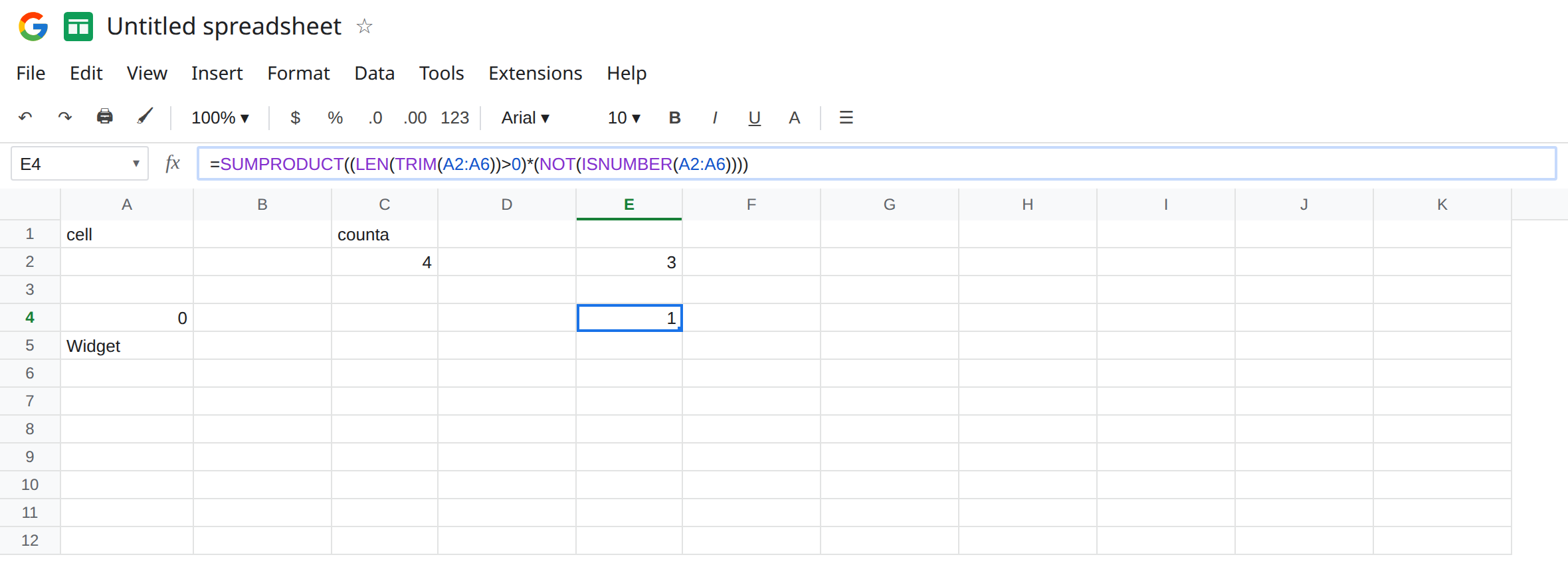This screenshot has height=563, width=1568.
Task: Click the SUMPRODUCT formula bar
Action: coord(876,163)
